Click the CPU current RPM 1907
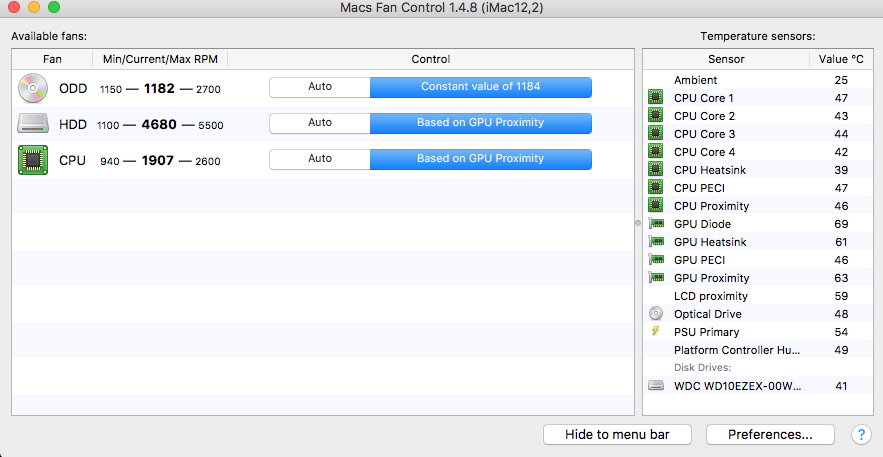 (158, 160)
